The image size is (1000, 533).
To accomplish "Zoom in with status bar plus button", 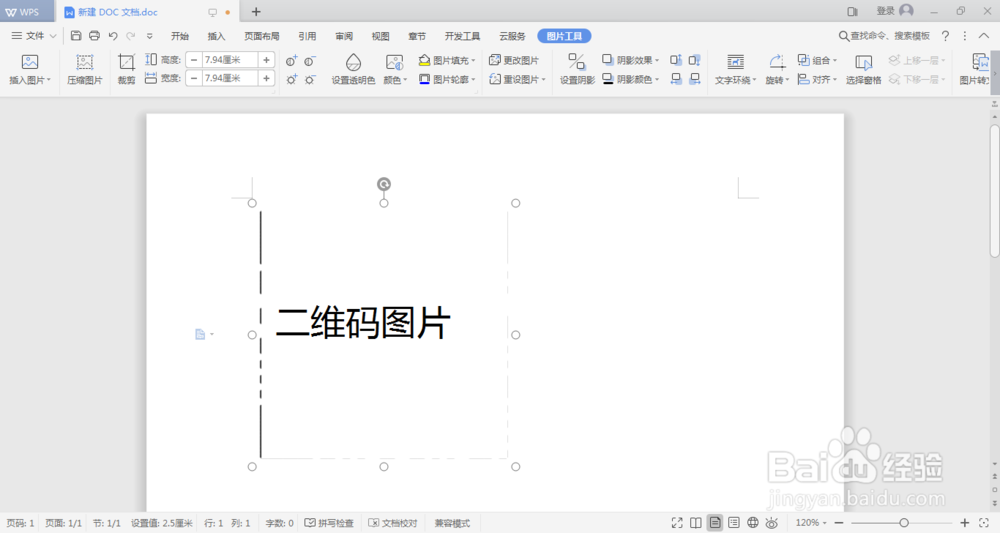I will click(964, 523).
